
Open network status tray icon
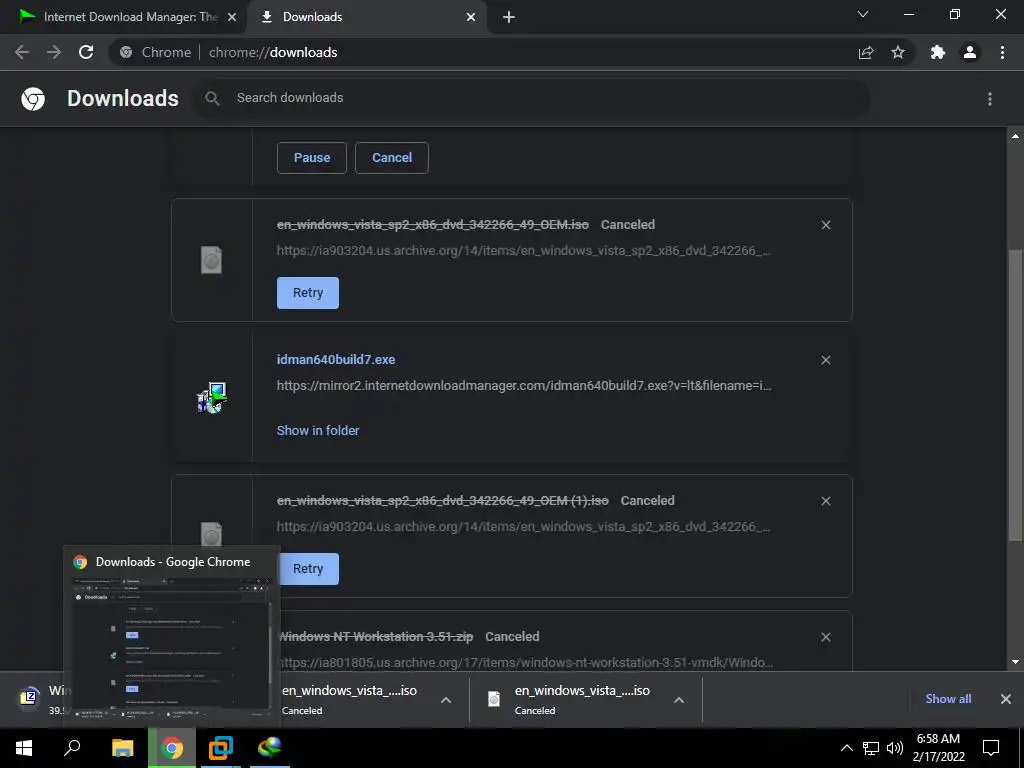click(x=871, y=748)
